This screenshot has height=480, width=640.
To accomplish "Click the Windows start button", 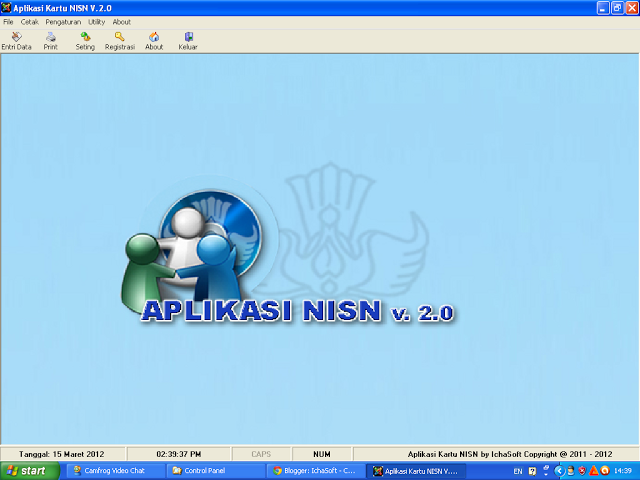I will point(29,471).
